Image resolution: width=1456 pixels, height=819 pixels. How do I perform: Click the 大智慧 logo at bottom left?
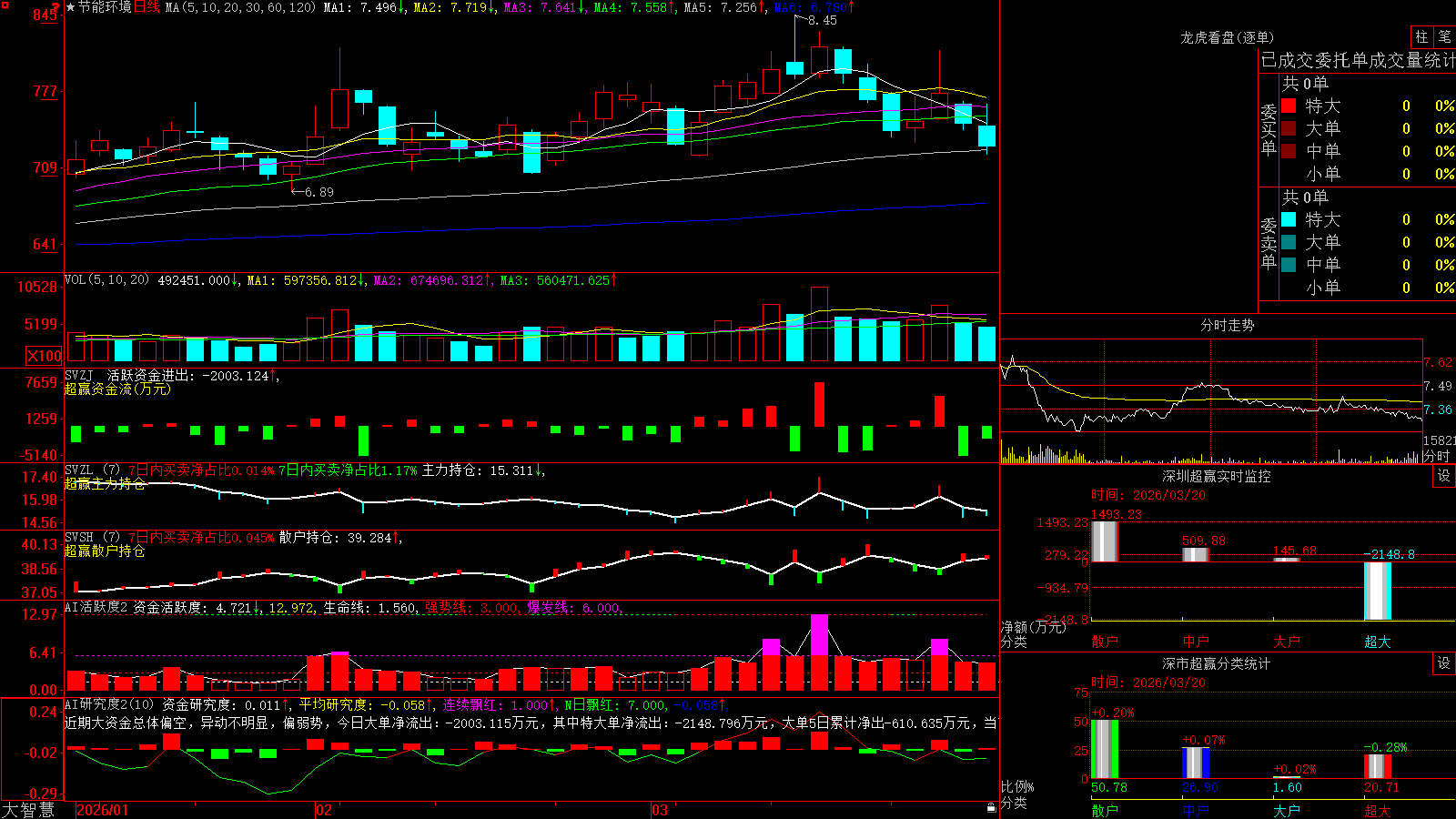pyautogui.click(x=28, y=810)
